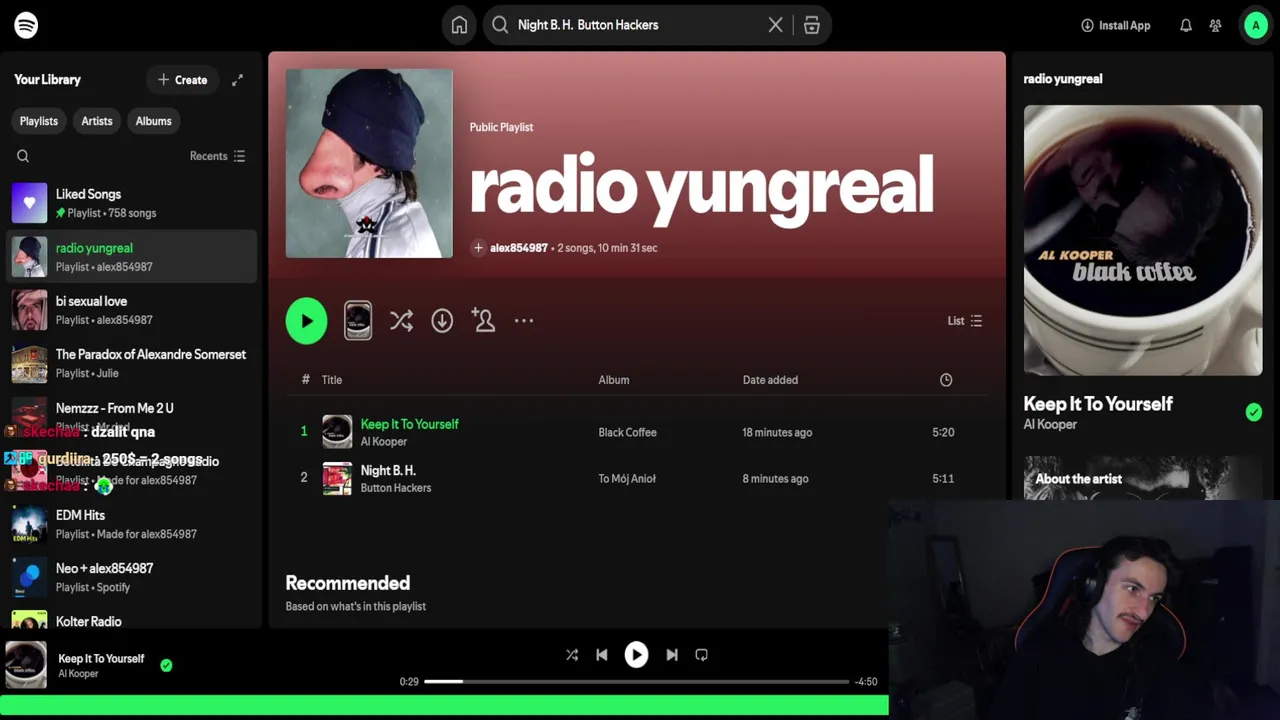
Task: Open Kolter Radio in library
Action: [x=132, y=620]
